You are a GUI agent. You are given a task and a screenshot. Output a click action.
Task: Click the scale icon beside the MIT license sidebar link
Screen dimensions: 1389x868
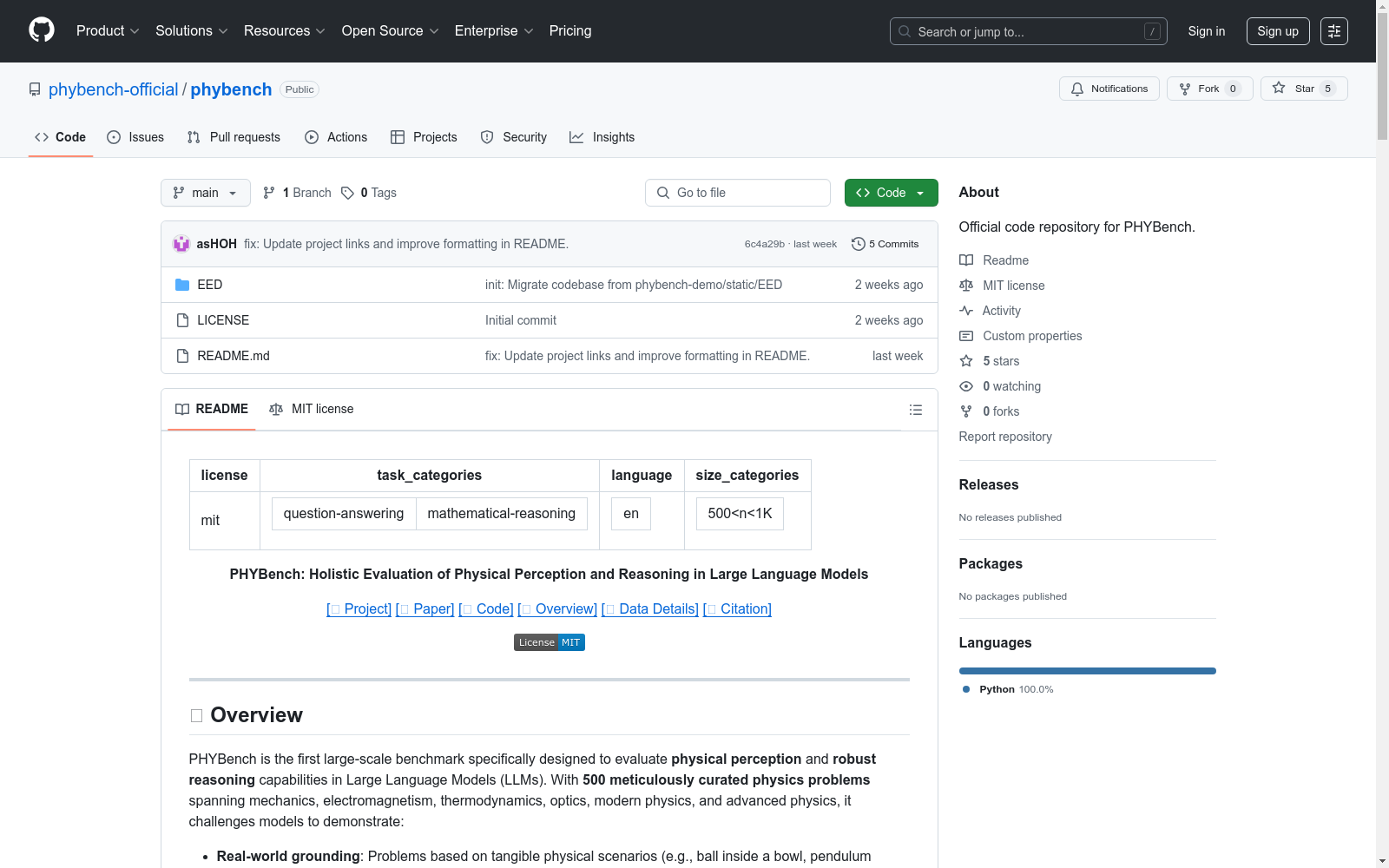[x=966, y=286]
